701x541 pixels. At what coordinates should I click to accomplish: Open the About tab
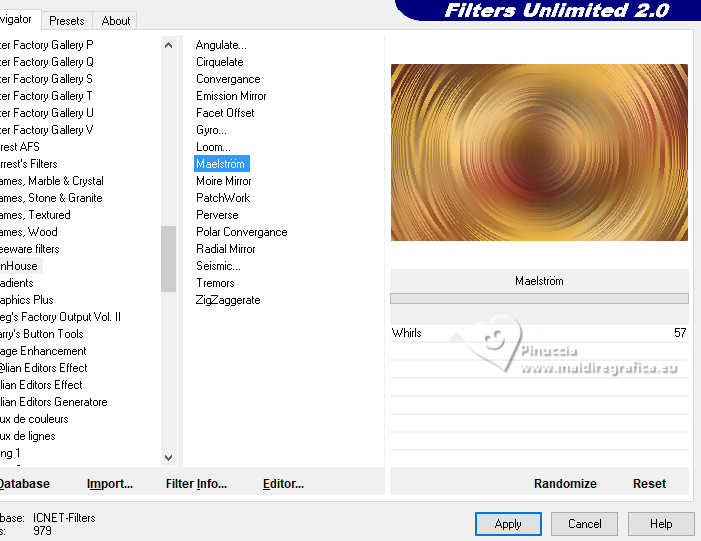pos(116,21)
